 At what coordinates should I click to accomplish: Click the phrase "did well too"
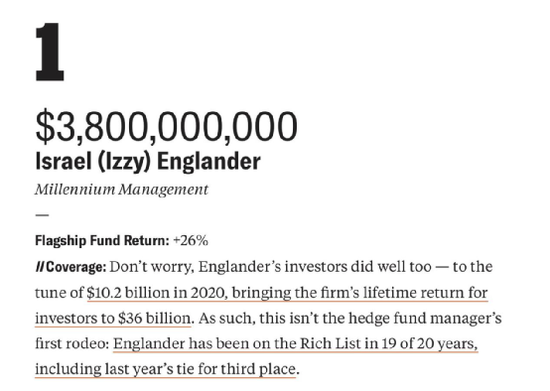click(x=391, y=267)
